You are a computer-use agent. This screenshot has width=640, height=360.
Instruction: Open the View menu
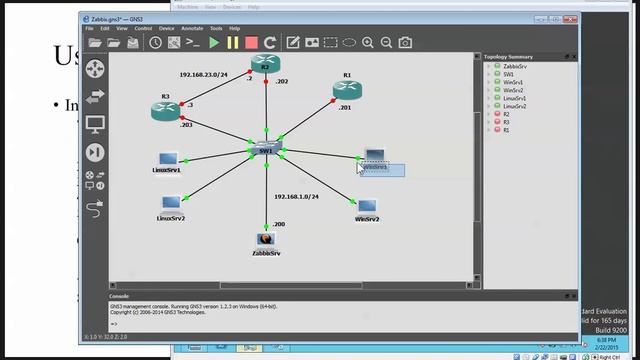(122, 29)
